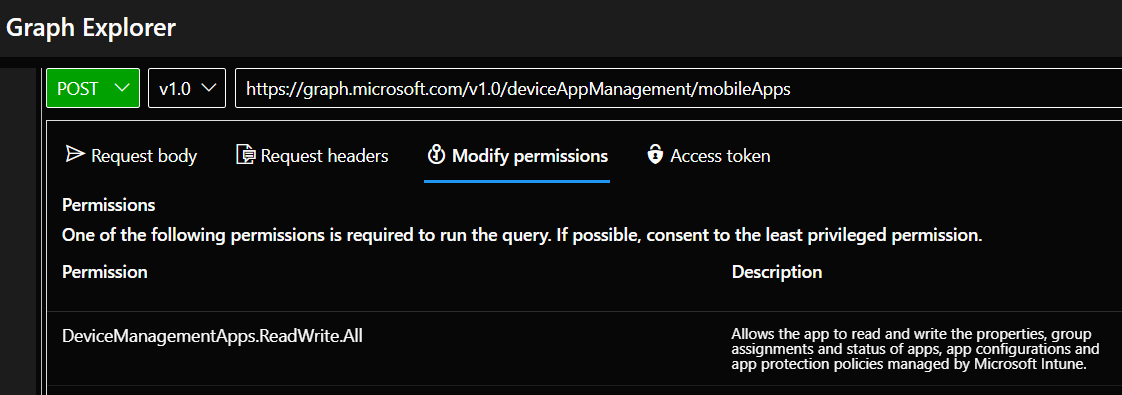The height and width of the screenshot is (395, 1122).
Task: Click the Request headers document icon
Action: pos(245,155)
